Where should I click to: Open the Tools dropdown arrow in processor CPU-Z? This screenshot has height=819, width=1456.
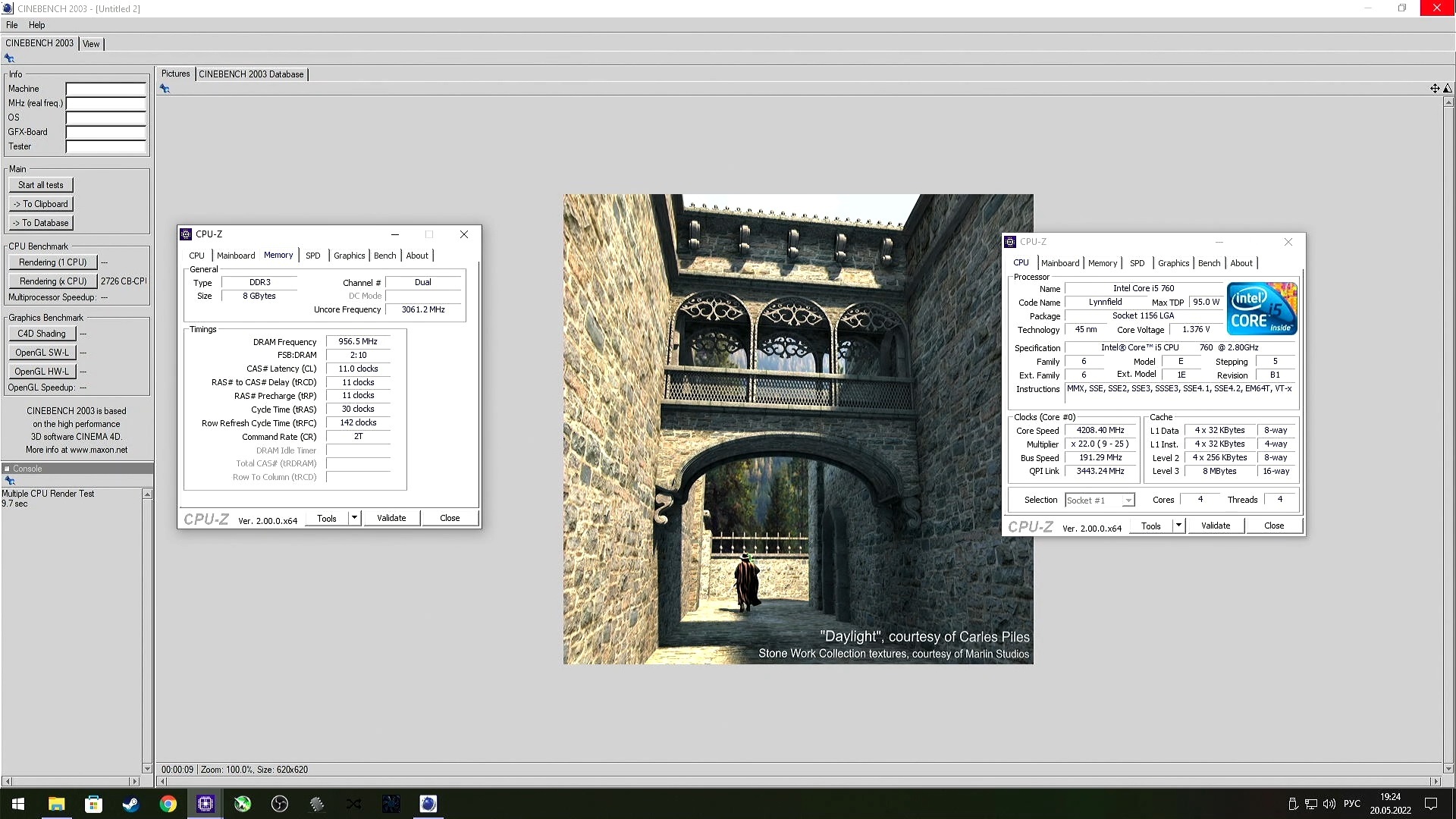tap(1178, 526)
